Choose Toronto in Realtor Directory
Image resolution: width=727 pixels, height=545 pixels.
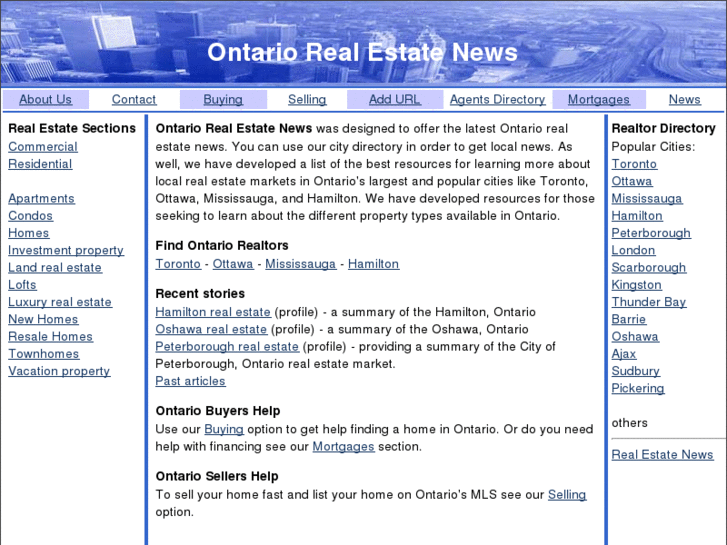coord(634,164)
